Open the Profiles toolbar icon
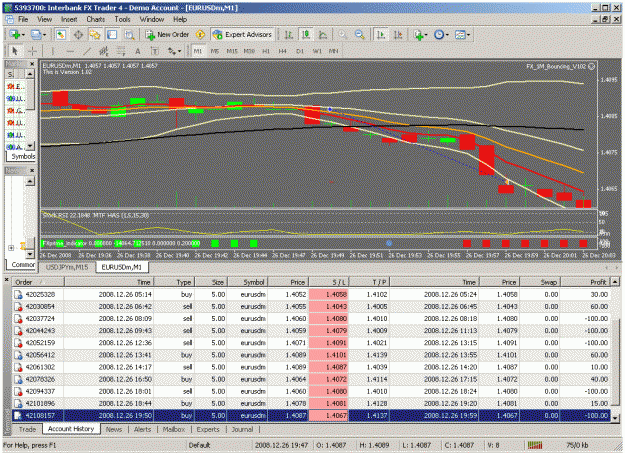 point(36,35)
